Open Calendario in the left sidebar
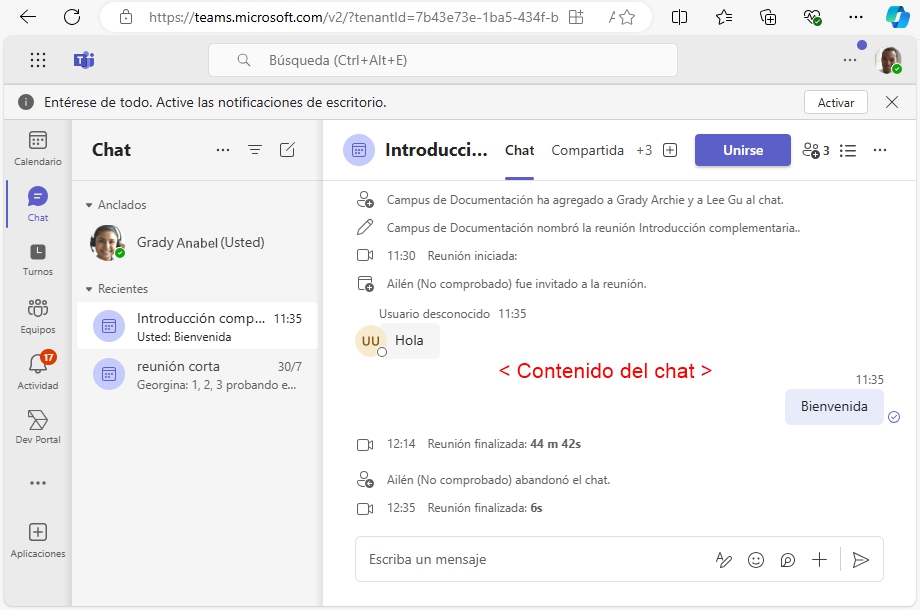The height and width of the screenshot is (610, 920). coord(38,148)
